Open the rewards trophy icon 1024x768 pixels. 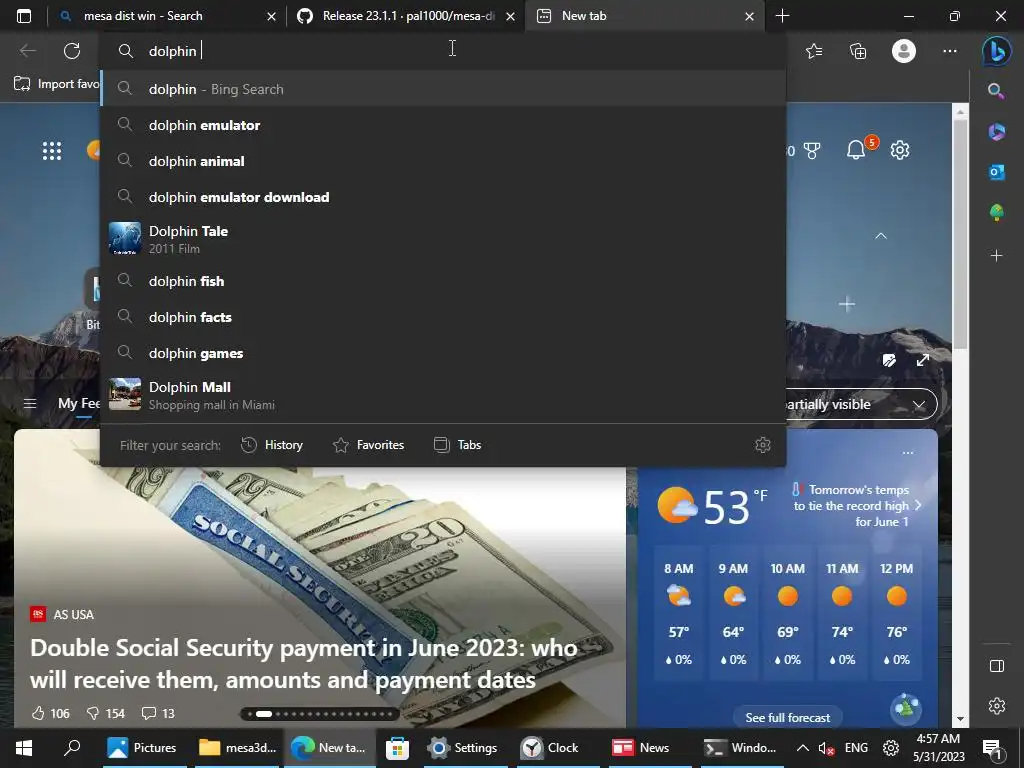[x=812, y=151]
